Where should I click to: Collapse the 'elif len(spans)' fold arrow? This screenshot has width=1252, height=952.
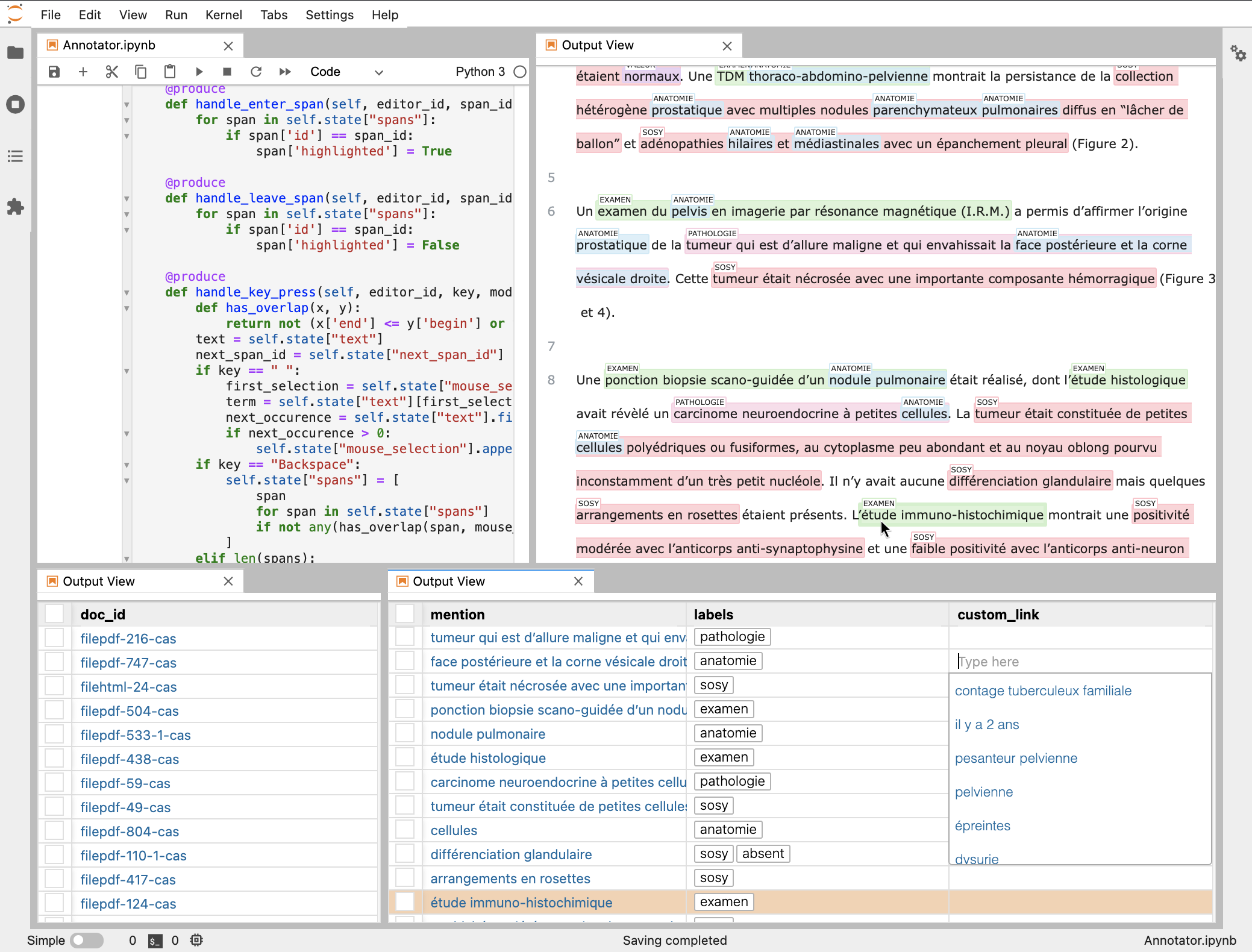(127, 559)
